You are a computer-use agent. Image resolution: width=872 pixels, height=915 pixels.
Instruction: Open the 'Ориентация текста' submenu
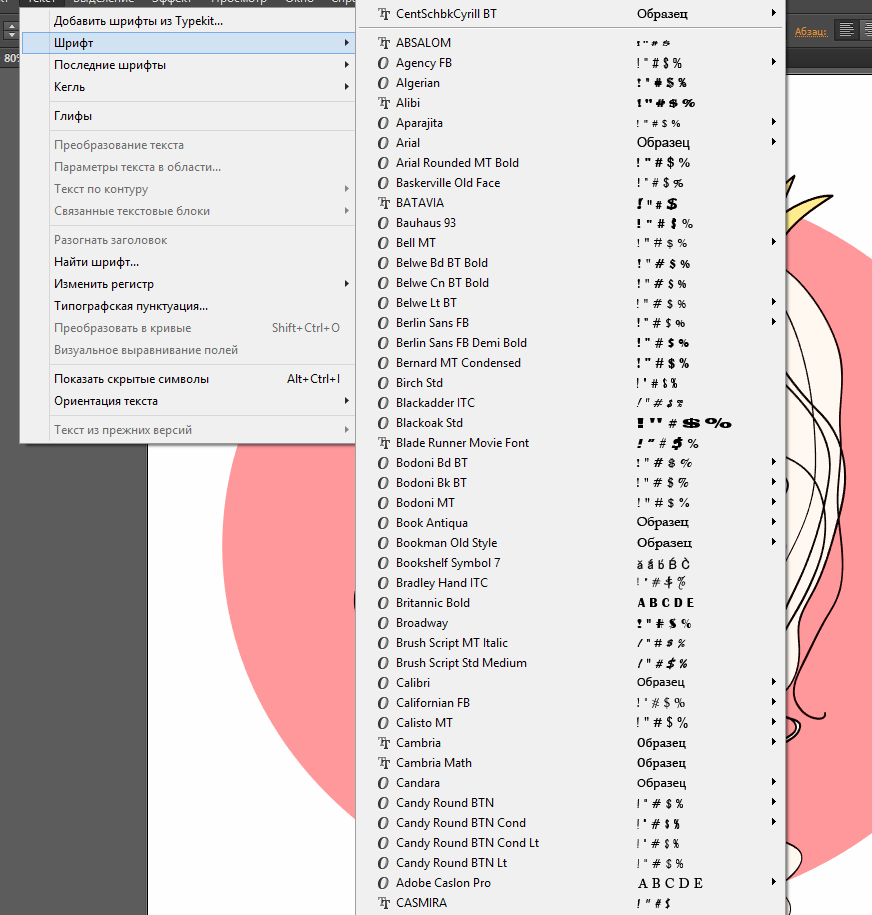coord(188,401)
